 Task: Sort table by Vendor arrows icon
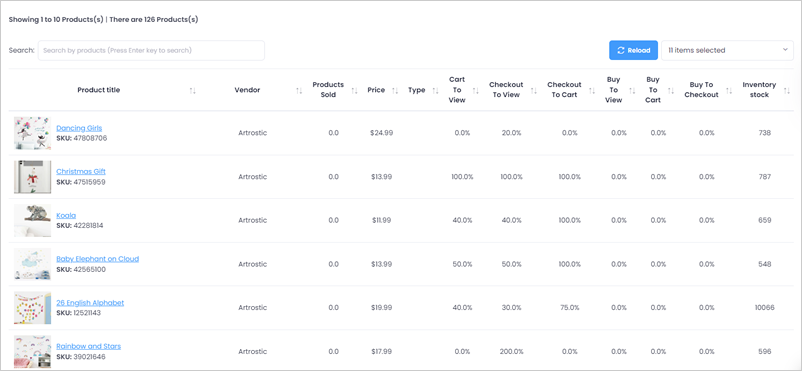click(299, 91)
